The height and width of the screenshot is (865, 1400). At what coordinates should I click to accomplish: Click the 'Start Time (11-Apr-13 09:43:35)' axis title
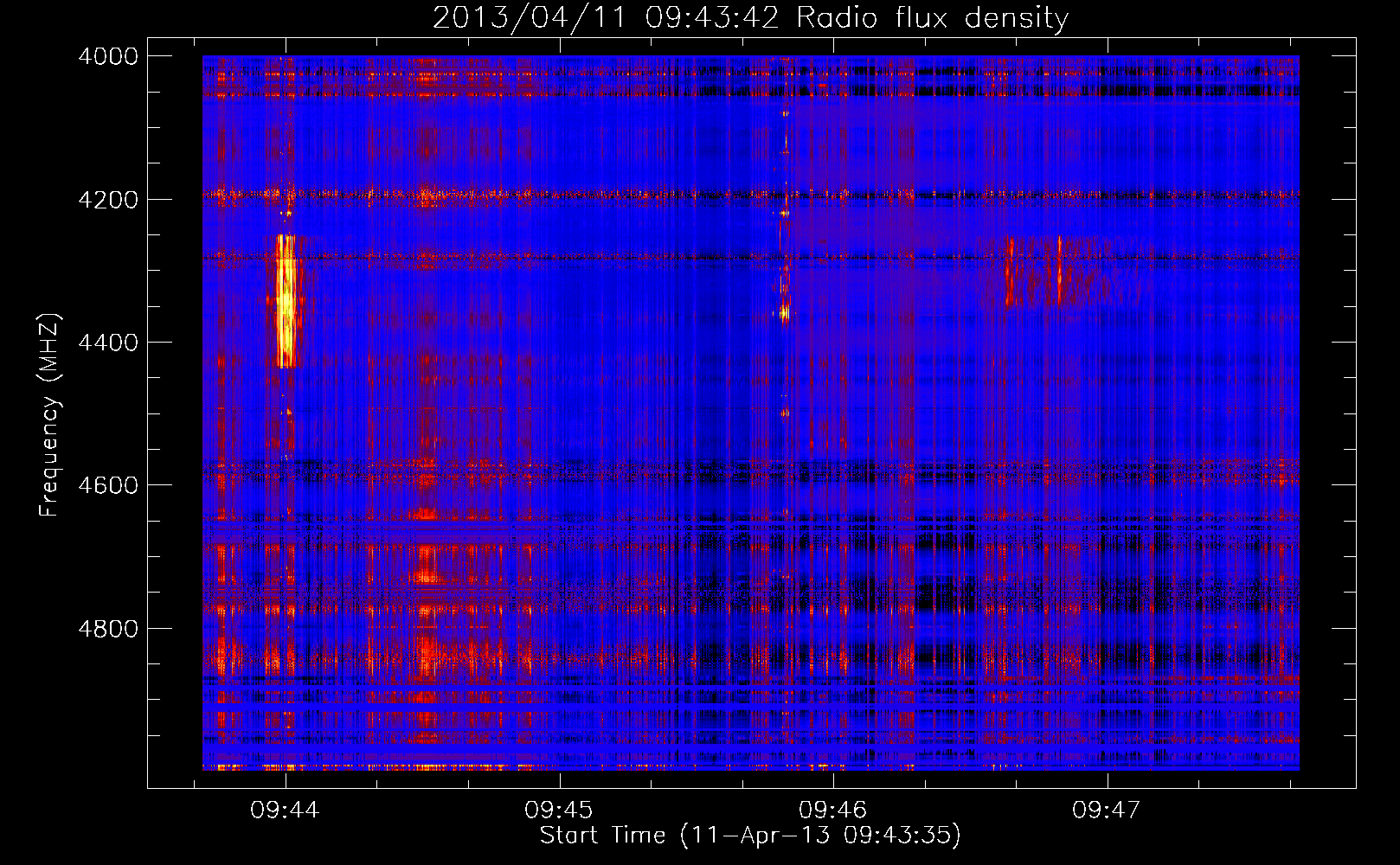point(750,836)
